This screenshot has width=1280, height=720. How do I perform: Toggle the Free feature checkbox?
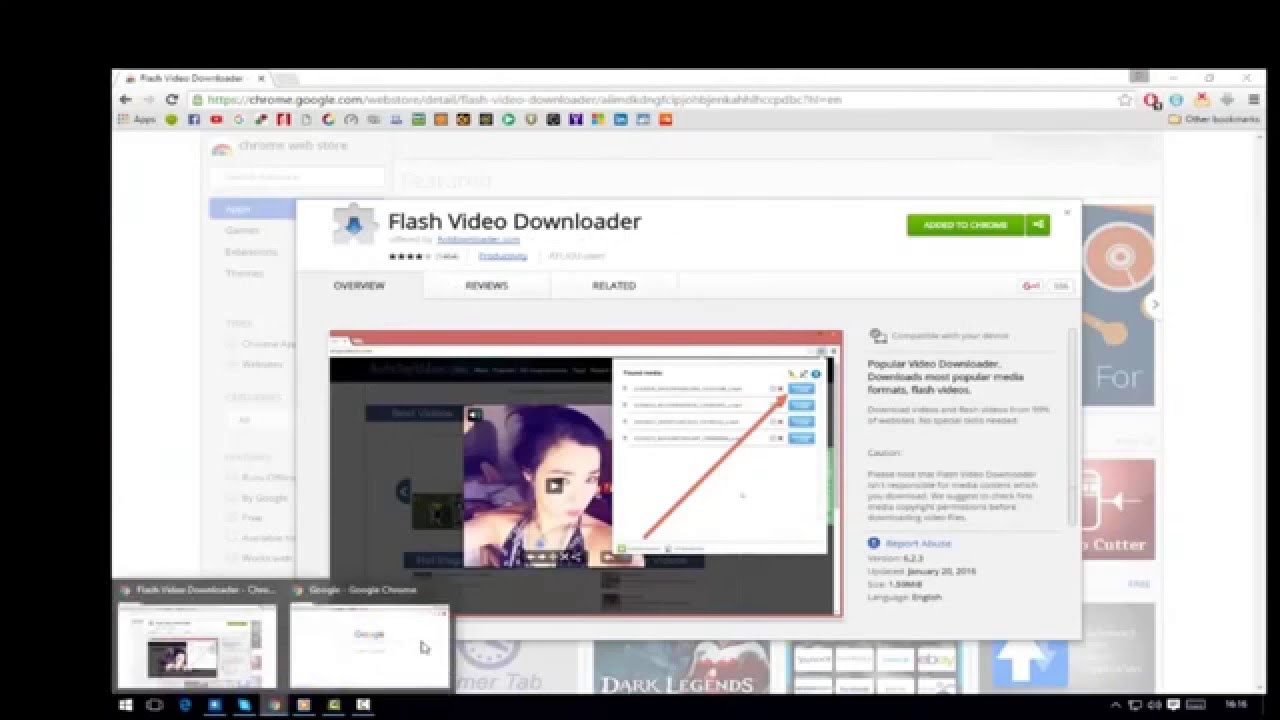click(232, 518)
